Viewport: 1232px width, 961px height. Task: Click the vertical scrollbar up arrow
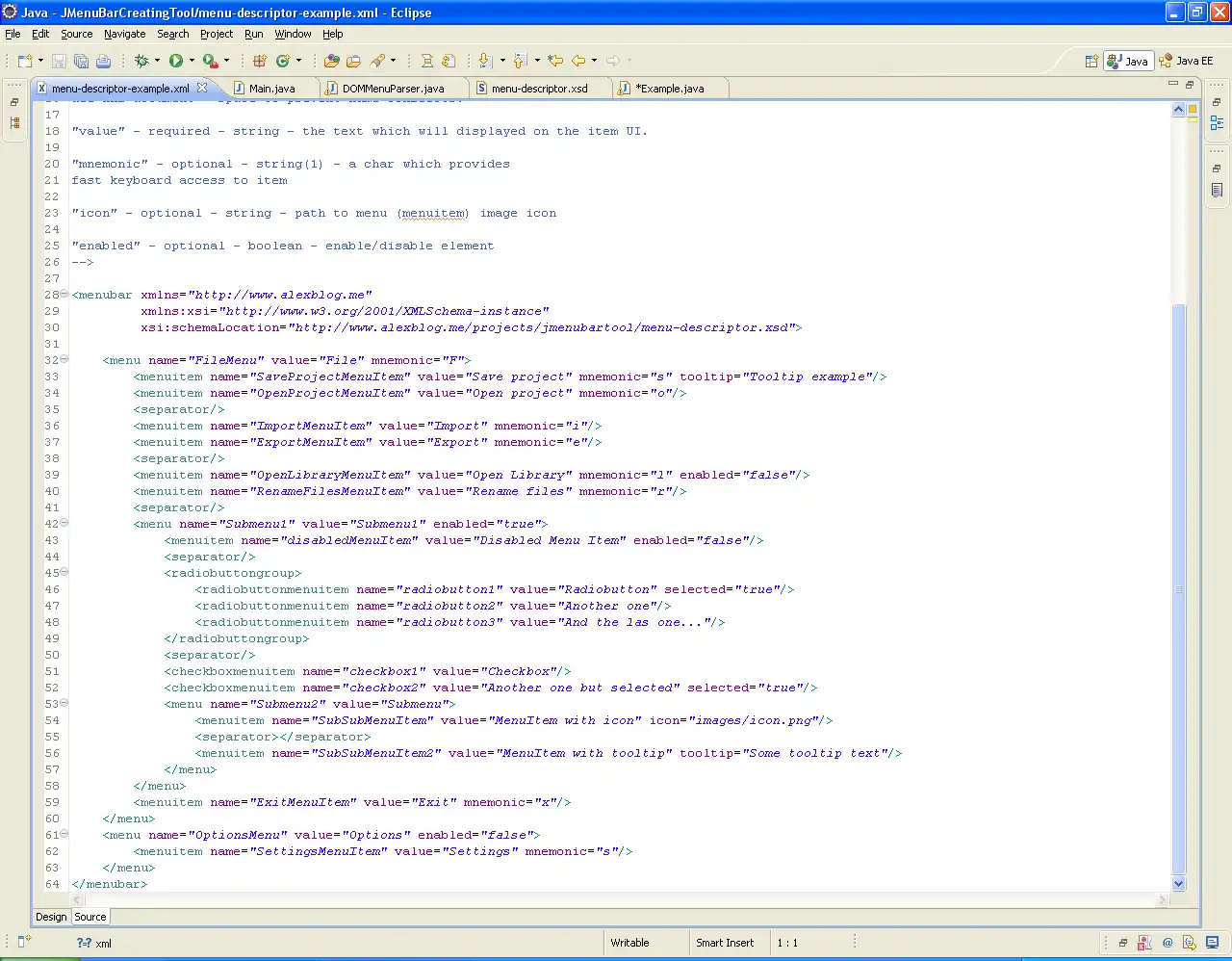pos(1178,110)
